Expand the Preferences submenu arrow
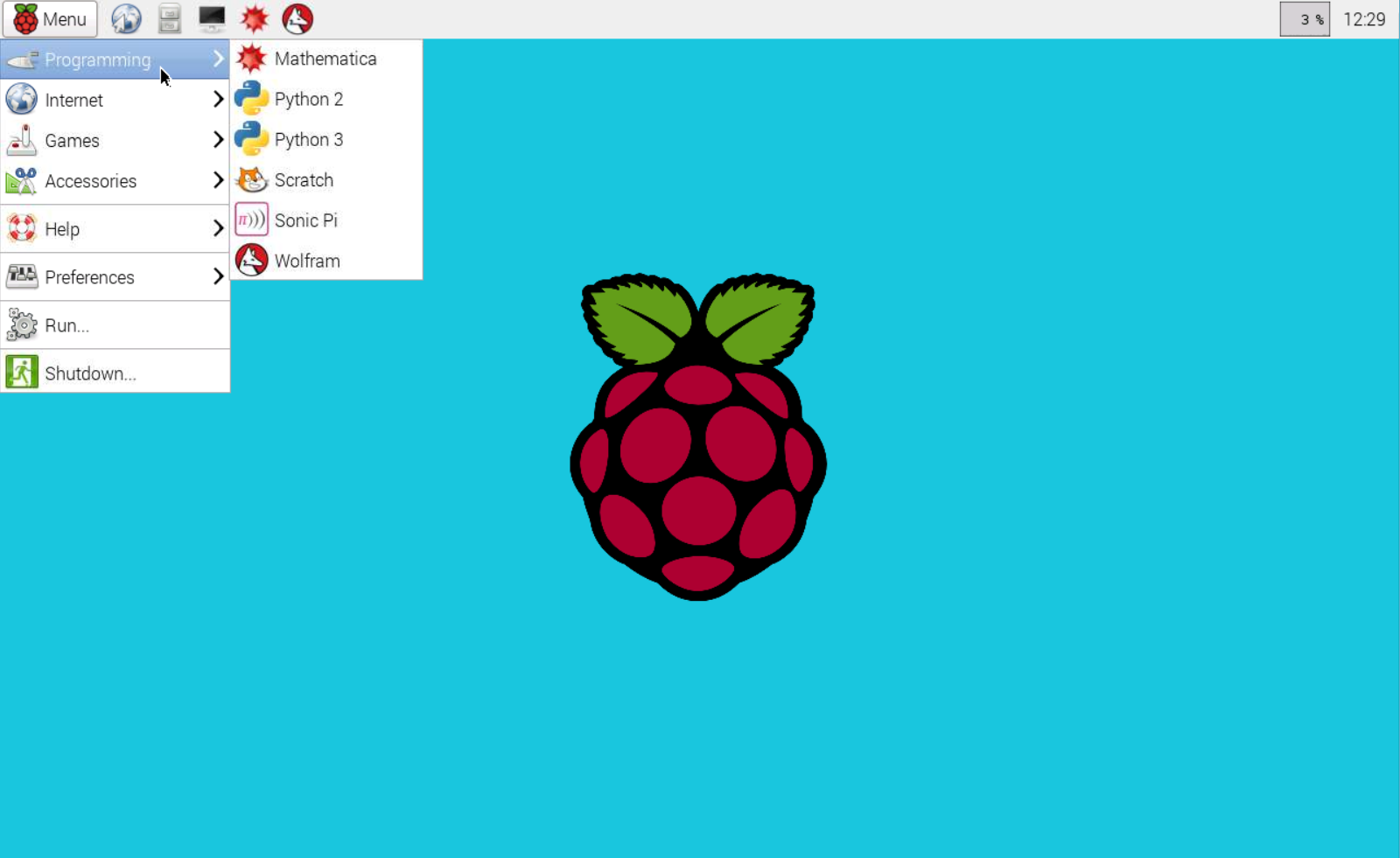This screenshot has height=858, width=1400. 218,276
